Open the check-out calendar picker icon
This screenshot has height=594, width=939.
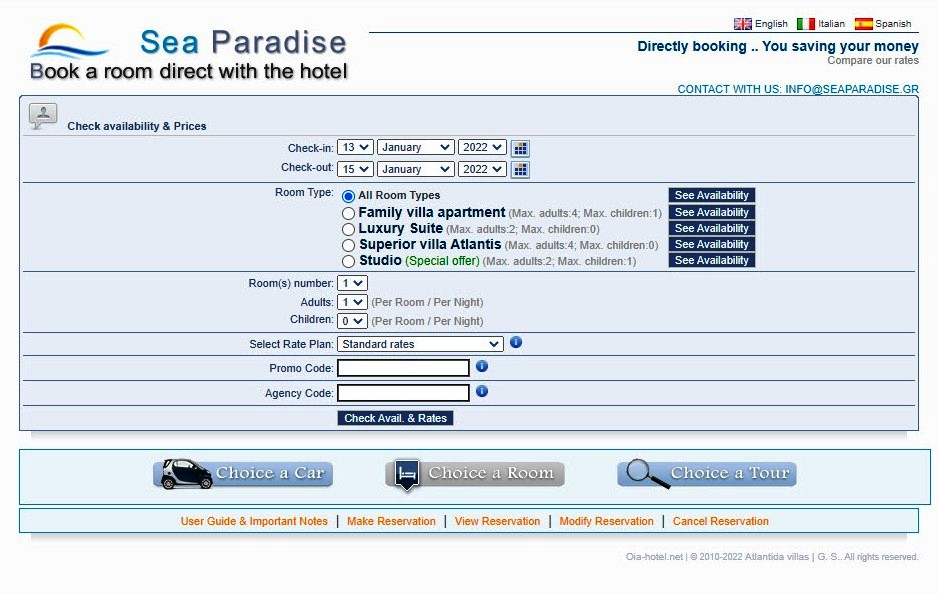tap(520, 170)
